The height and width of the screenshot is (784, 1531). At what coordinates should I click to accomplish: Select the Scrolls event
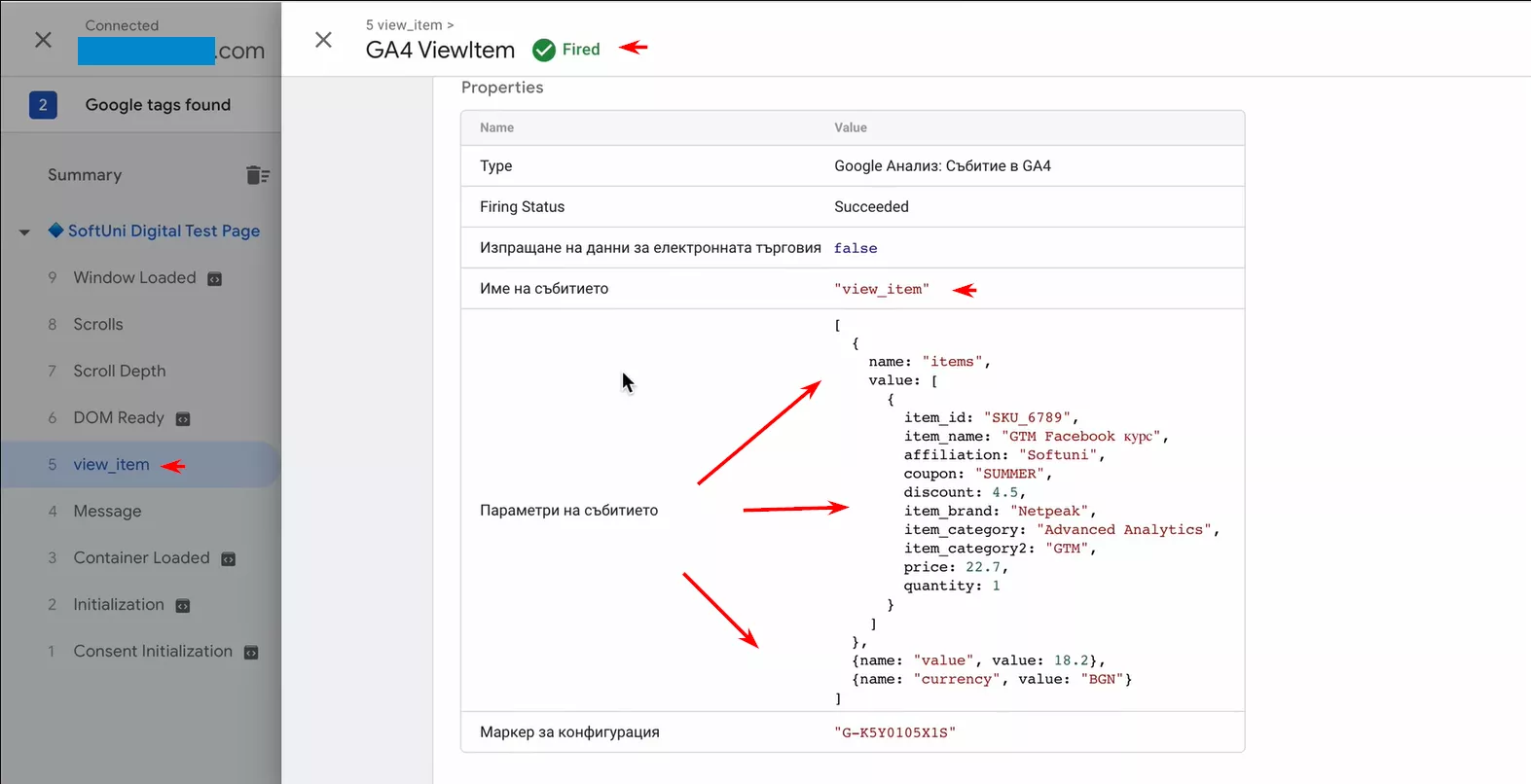click(98, 324)
